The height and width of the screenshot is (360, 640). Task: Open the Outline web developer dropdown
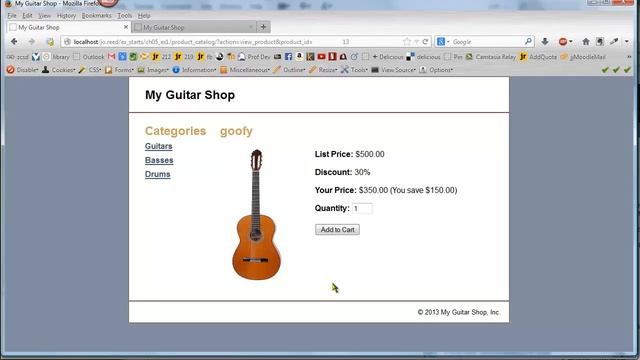pos(289,70)
